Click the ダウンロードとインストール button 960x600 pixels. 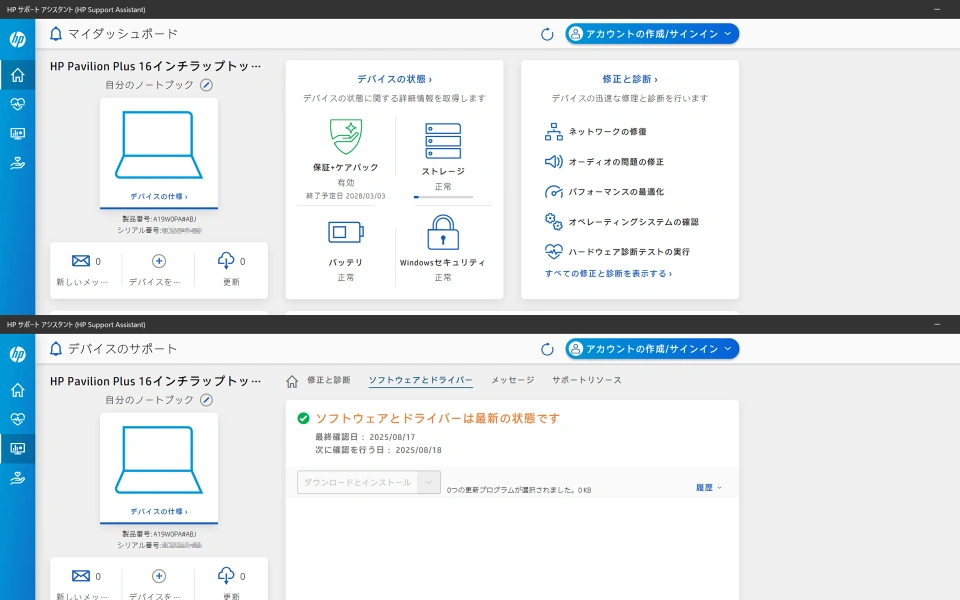tap(358, 482)
